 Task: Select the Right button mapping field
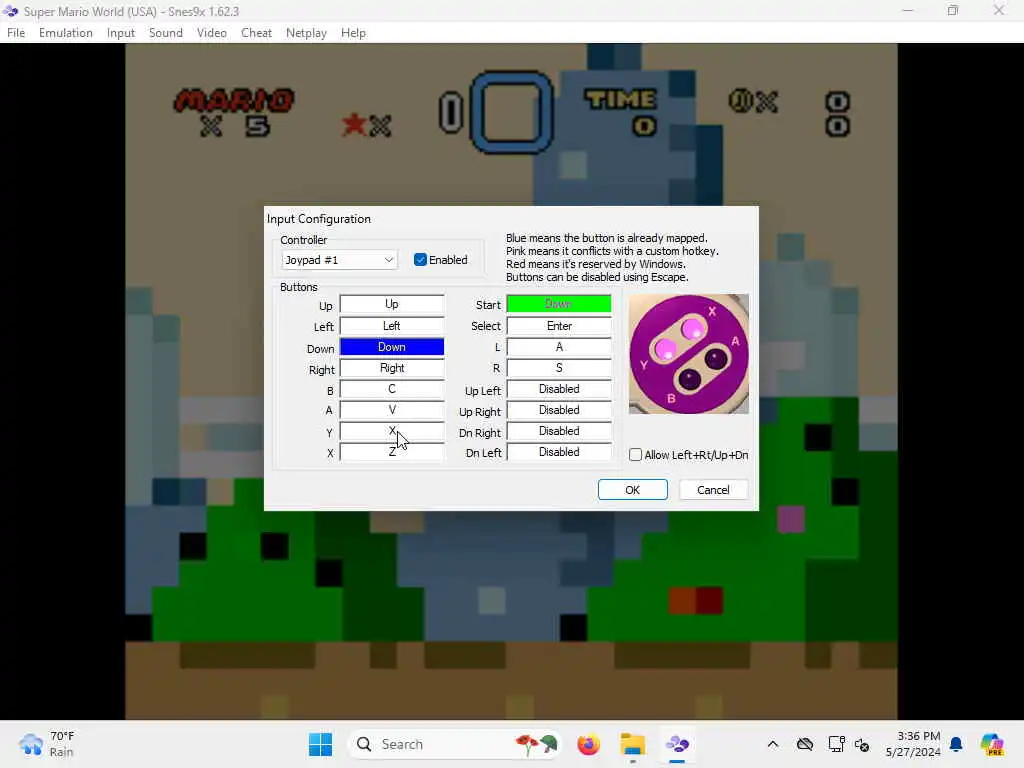click(x=392, y=368)
